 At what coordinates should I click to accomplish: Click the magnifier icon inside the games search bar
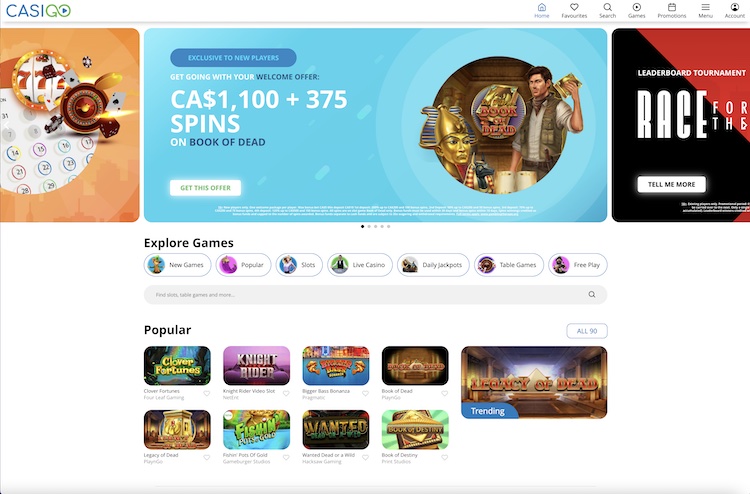pyautogui.click(x=592, y=295)
